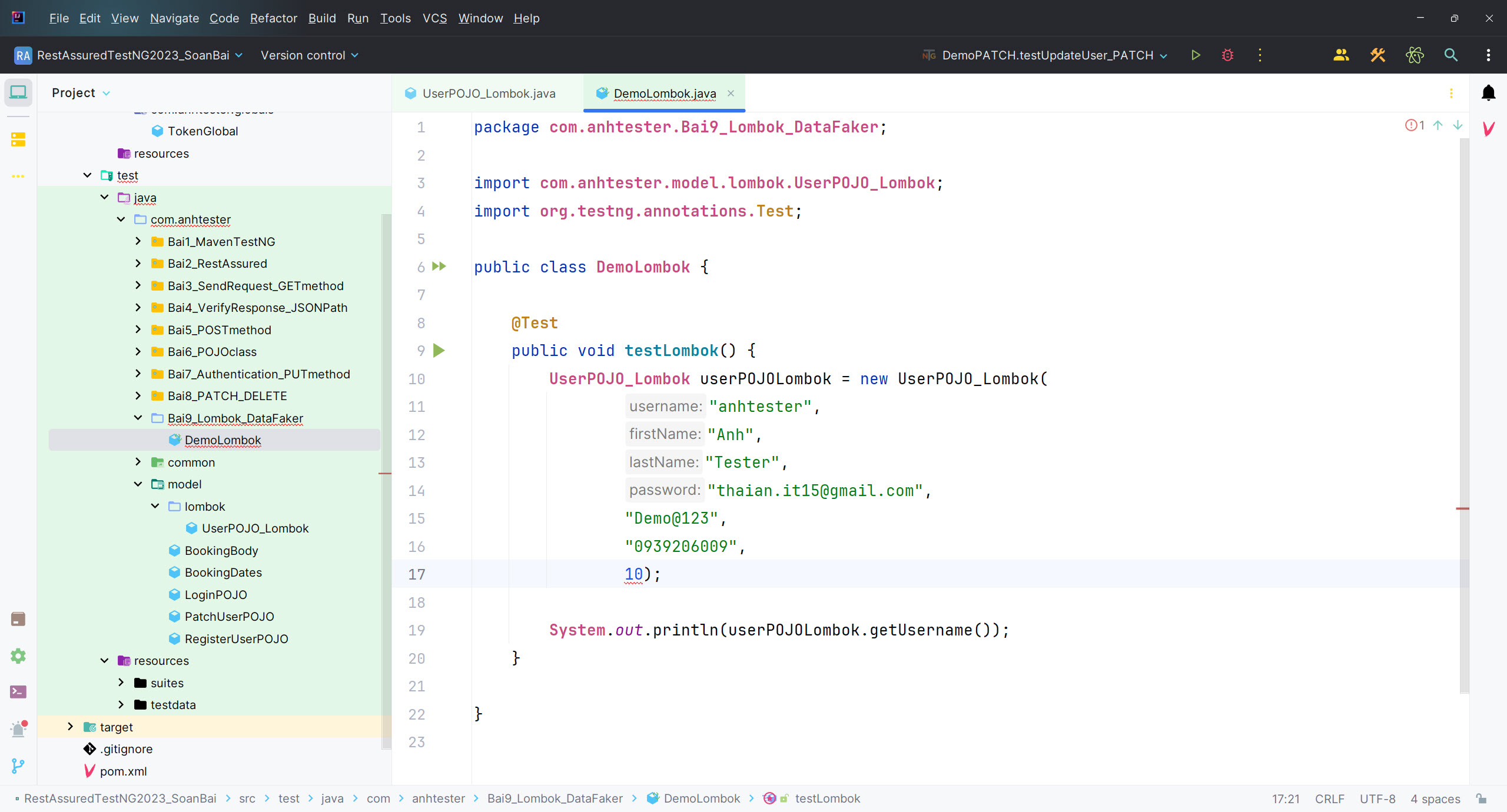Image resolution: width=1507 pixels, height=812 pixels.
Task: Open the Terminal tool window
Action: coord(18,692)
